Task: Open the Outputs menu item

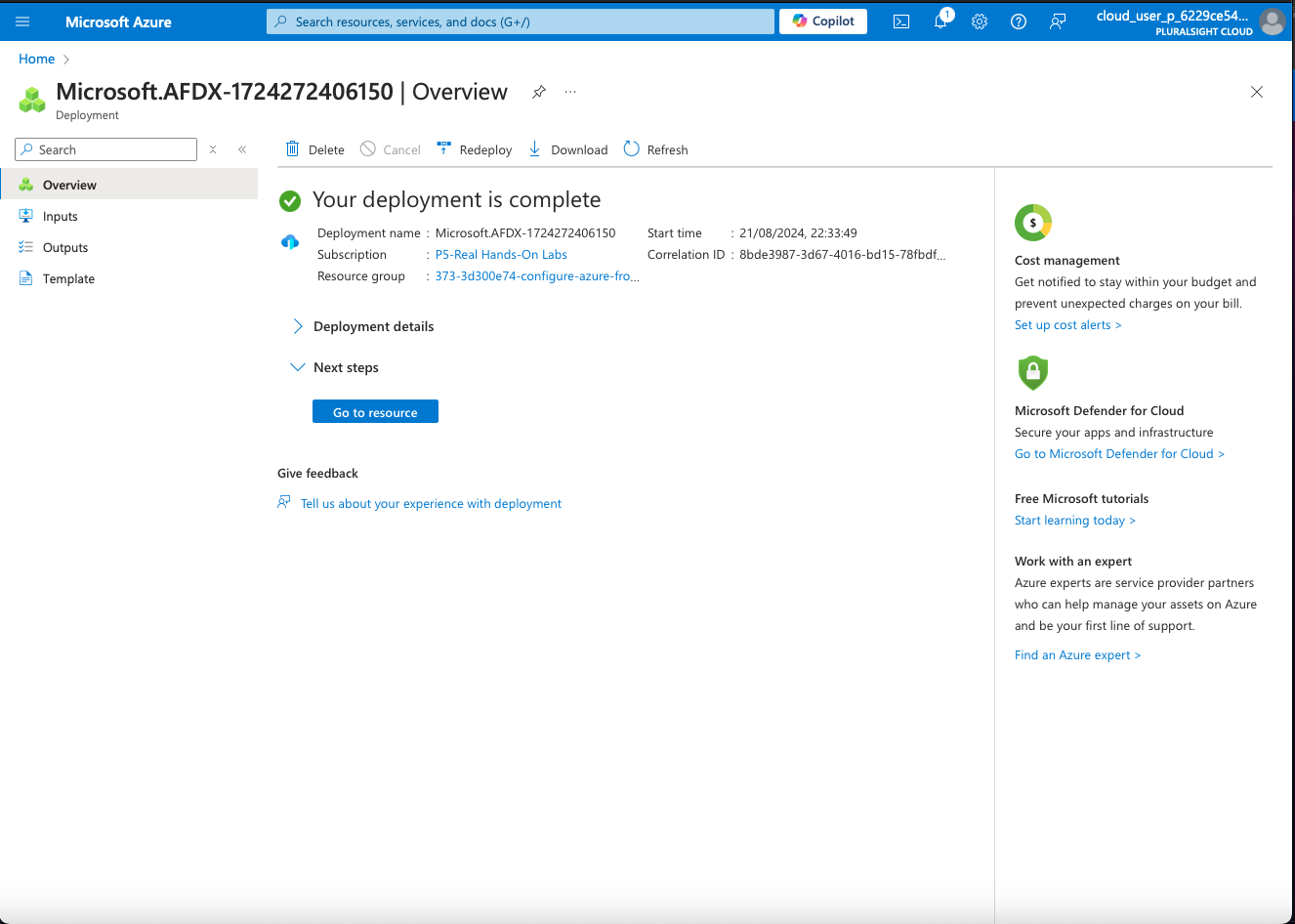Action: [x=129, y=247]
